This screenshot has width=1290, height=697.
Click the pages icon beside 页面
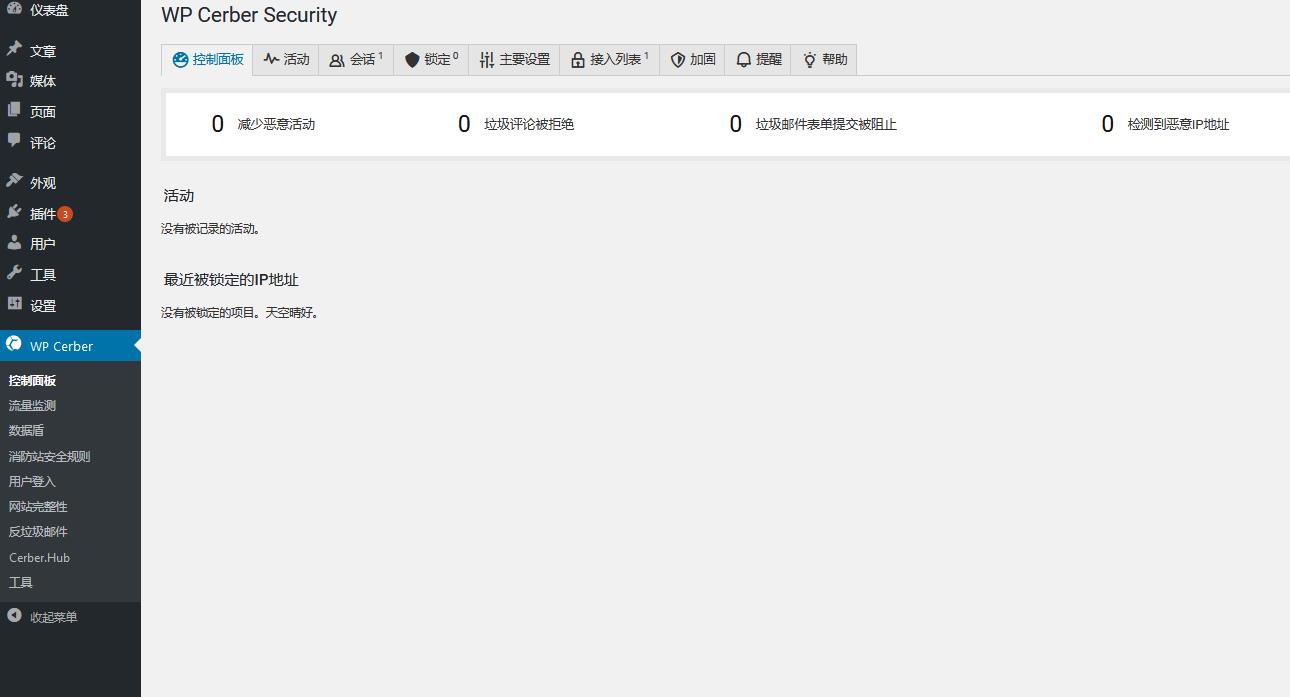pos(14,110)
